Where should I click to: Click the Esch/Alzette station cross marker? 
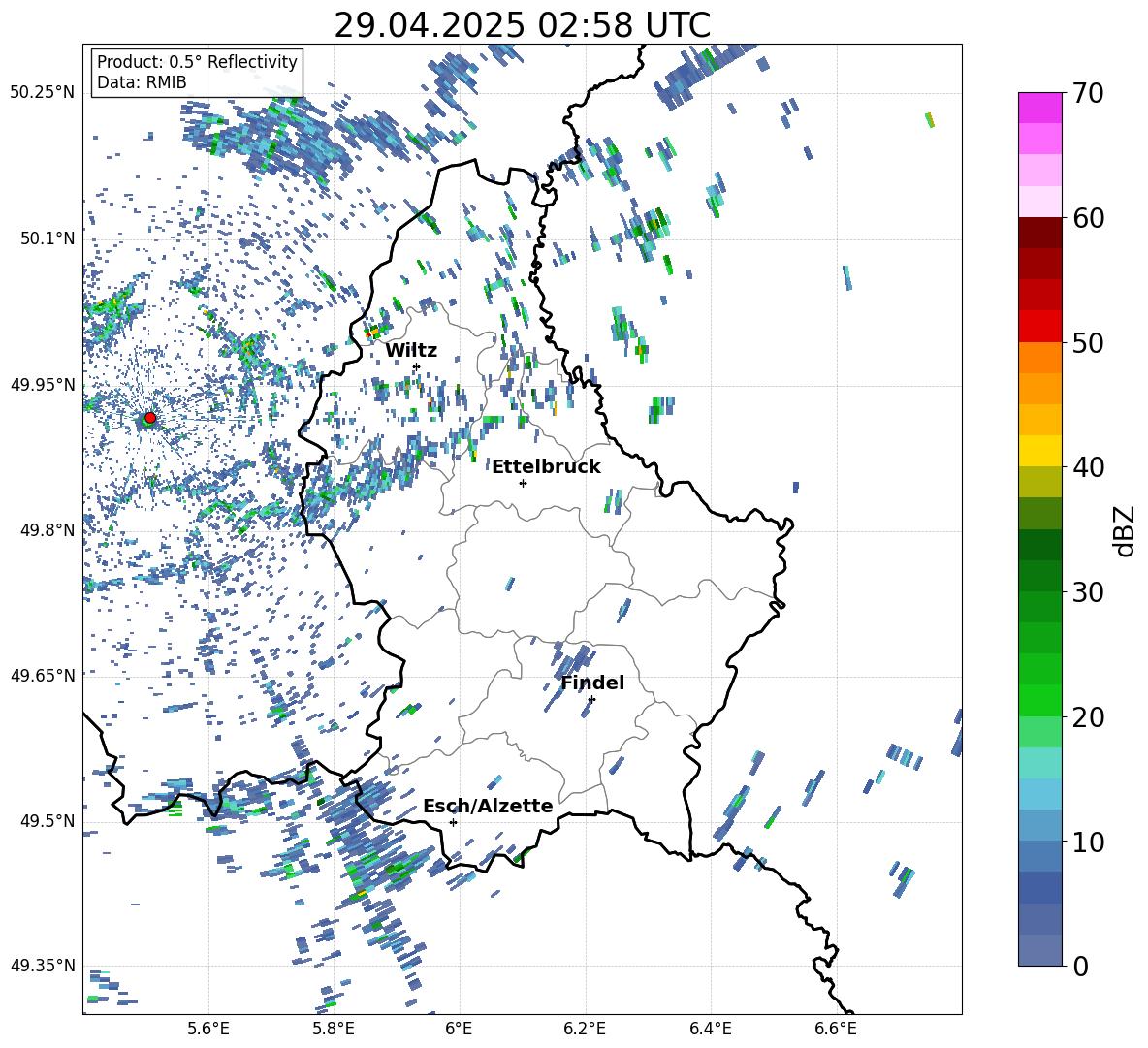(x=453, y=822)
